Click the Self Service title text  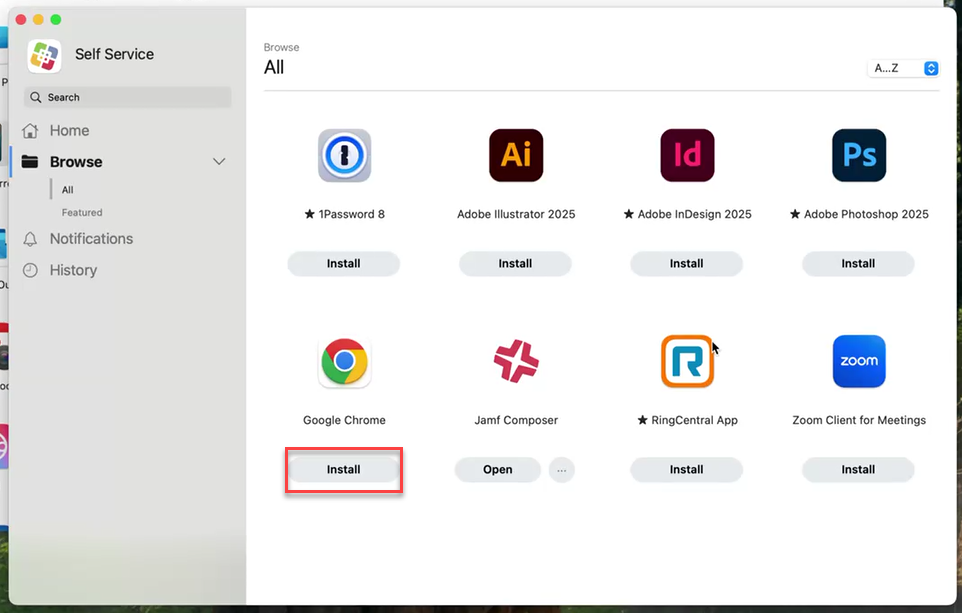pyautogui.click(x=115, y=54)
